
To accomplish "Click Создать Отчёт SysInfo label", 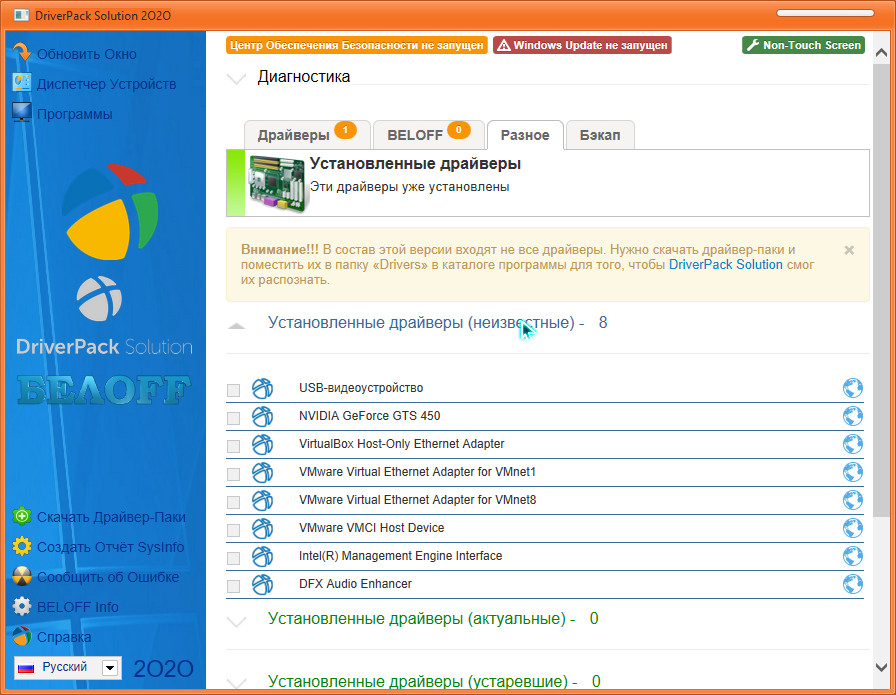I will coord(110,547).
